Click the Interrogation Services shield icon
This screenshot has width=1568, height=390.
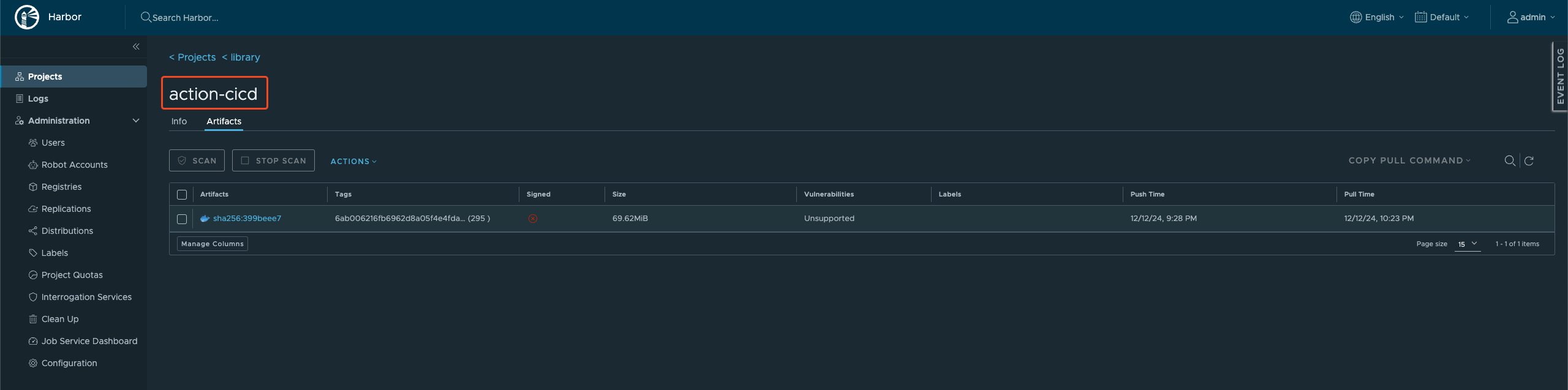[33, 297]
